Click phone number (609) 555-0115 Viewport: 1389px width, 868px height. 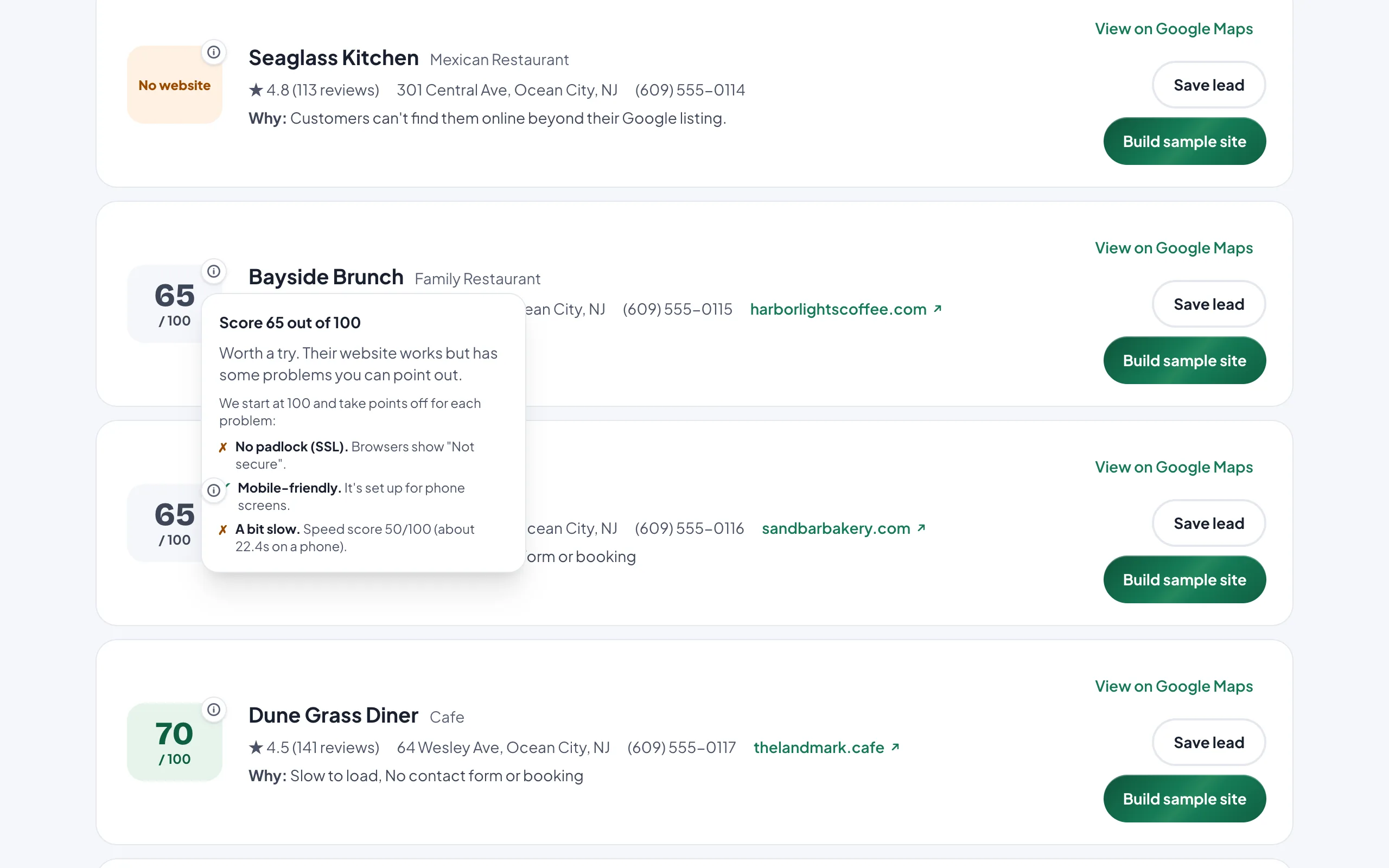677,309
